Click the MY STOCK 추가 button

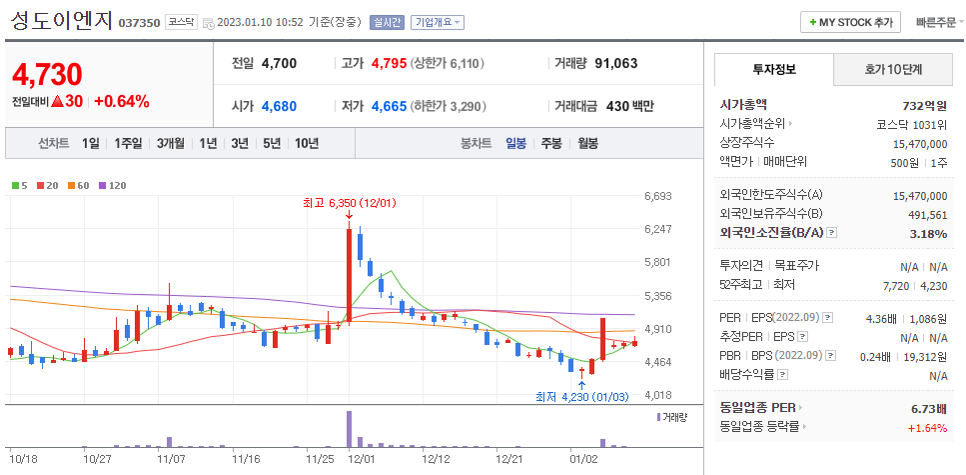coord(850,22)
